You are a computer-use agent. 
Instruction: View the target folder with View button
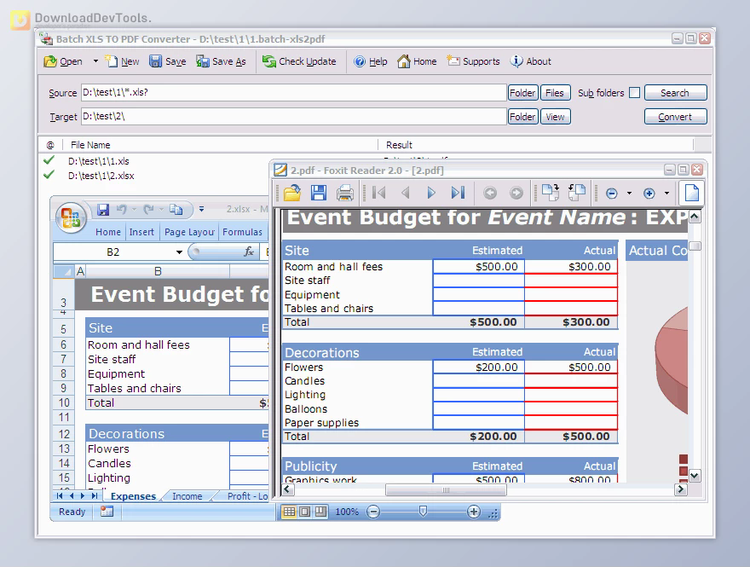[x=555, y=116]
